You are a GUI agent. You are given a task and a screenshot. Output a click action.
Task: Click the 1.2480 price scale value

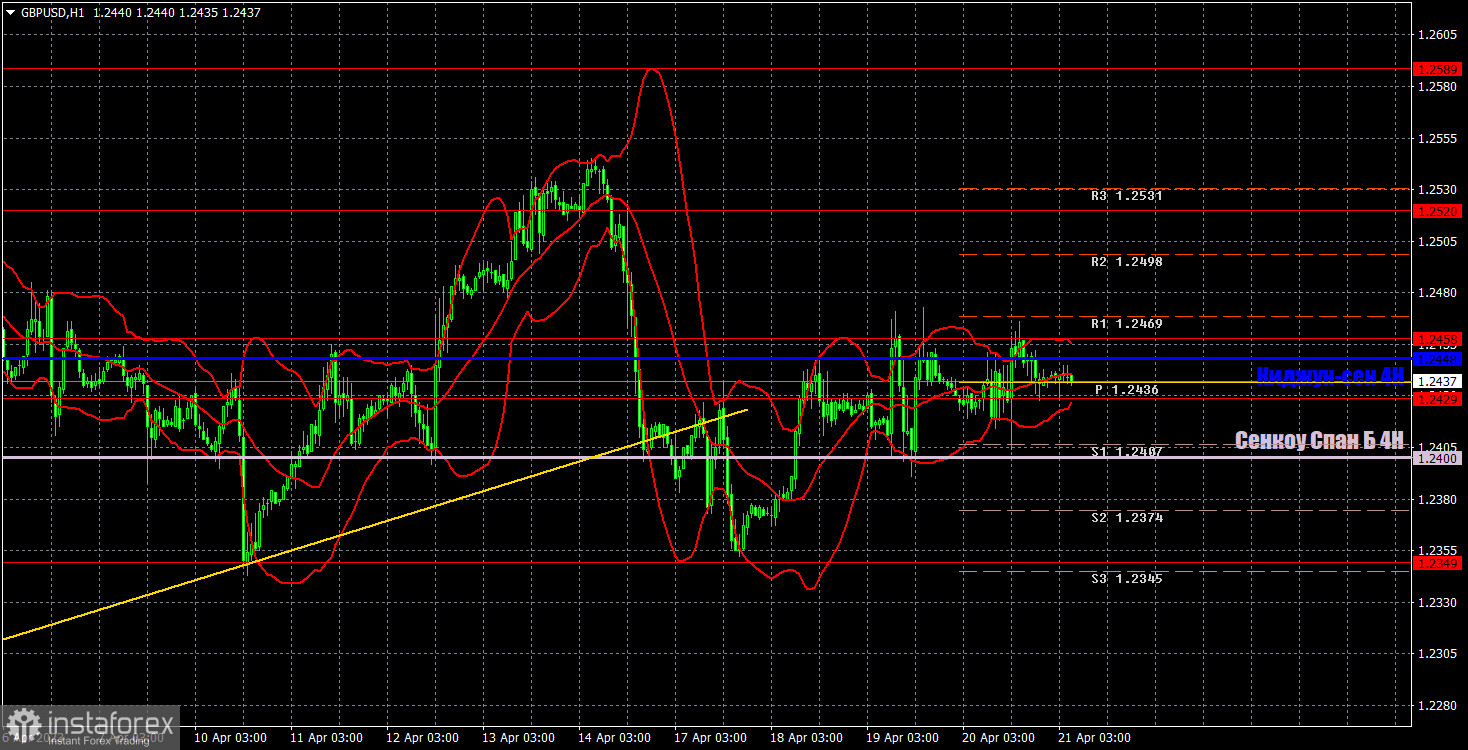pyautogui.click(x=1437, y=293)
